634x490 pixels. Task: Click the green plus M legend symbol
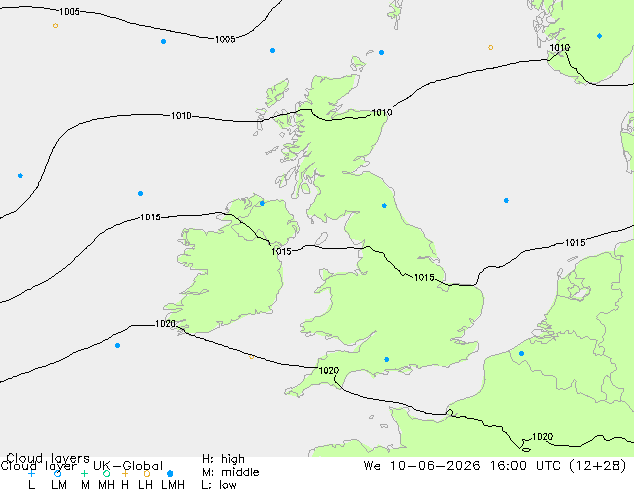click(84, 473)
